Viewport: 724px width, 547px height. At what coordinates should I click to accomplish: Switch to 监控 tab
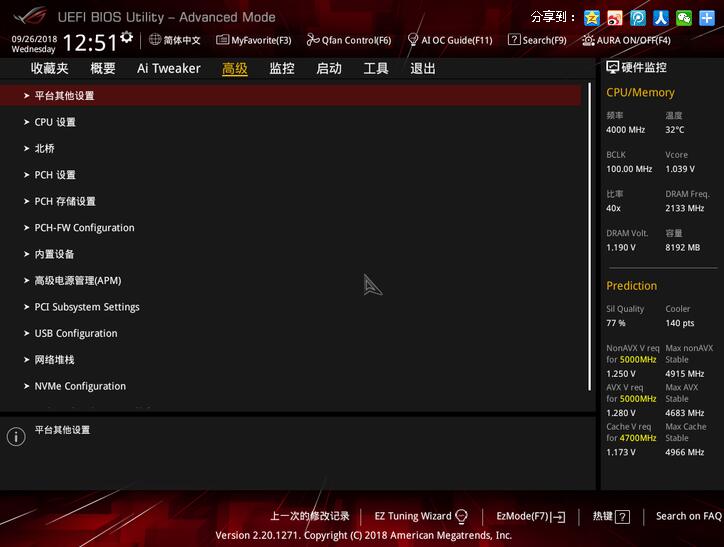tap(282, 68)
